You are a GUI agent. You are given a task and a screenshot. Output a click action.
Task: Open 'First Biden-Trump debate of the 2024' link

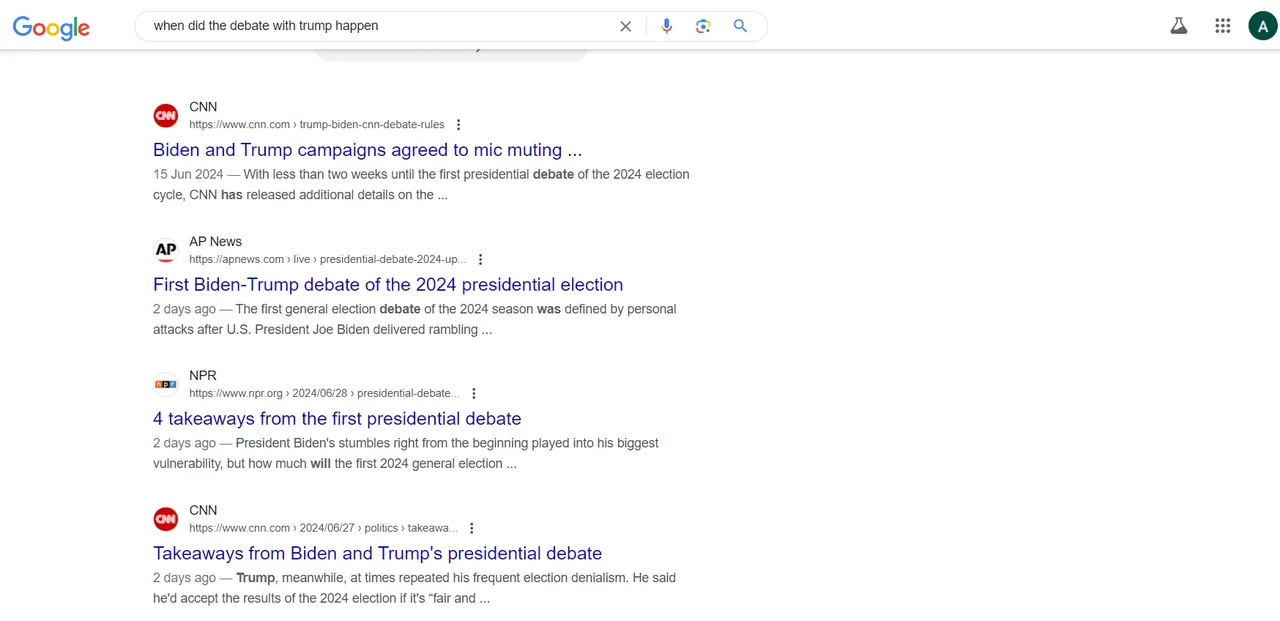point(388,285)
